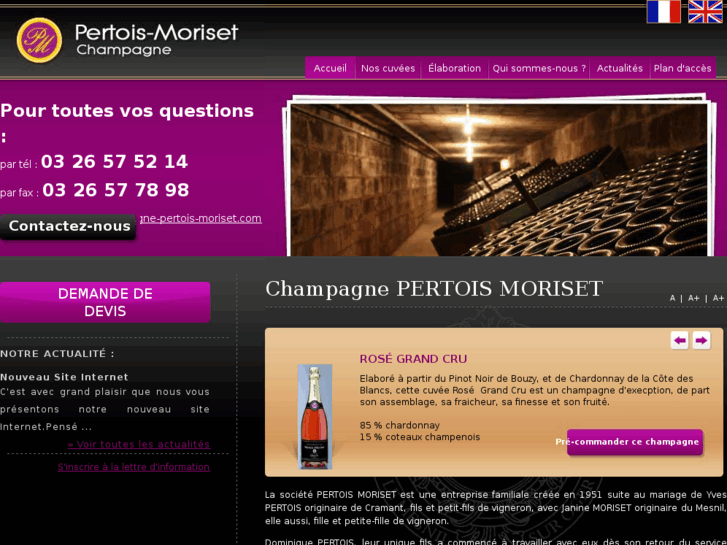Switch site language to French flag
Image resolution: width=727 pixels, height=545 pixels.
point(663,12)
